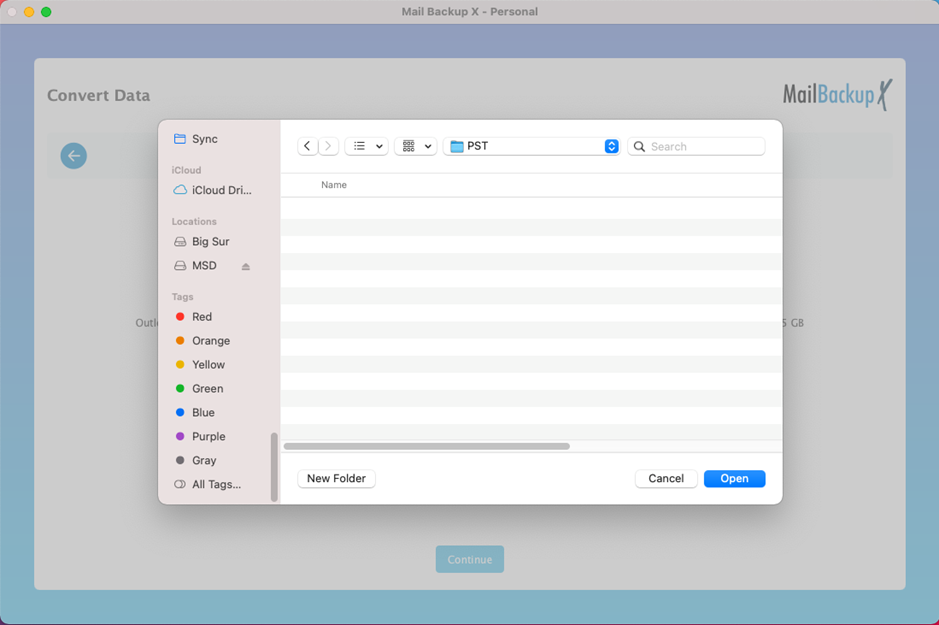Click the Open button
Screen dimensions: 939x625
pyautogui.click(x=734, y=478)
